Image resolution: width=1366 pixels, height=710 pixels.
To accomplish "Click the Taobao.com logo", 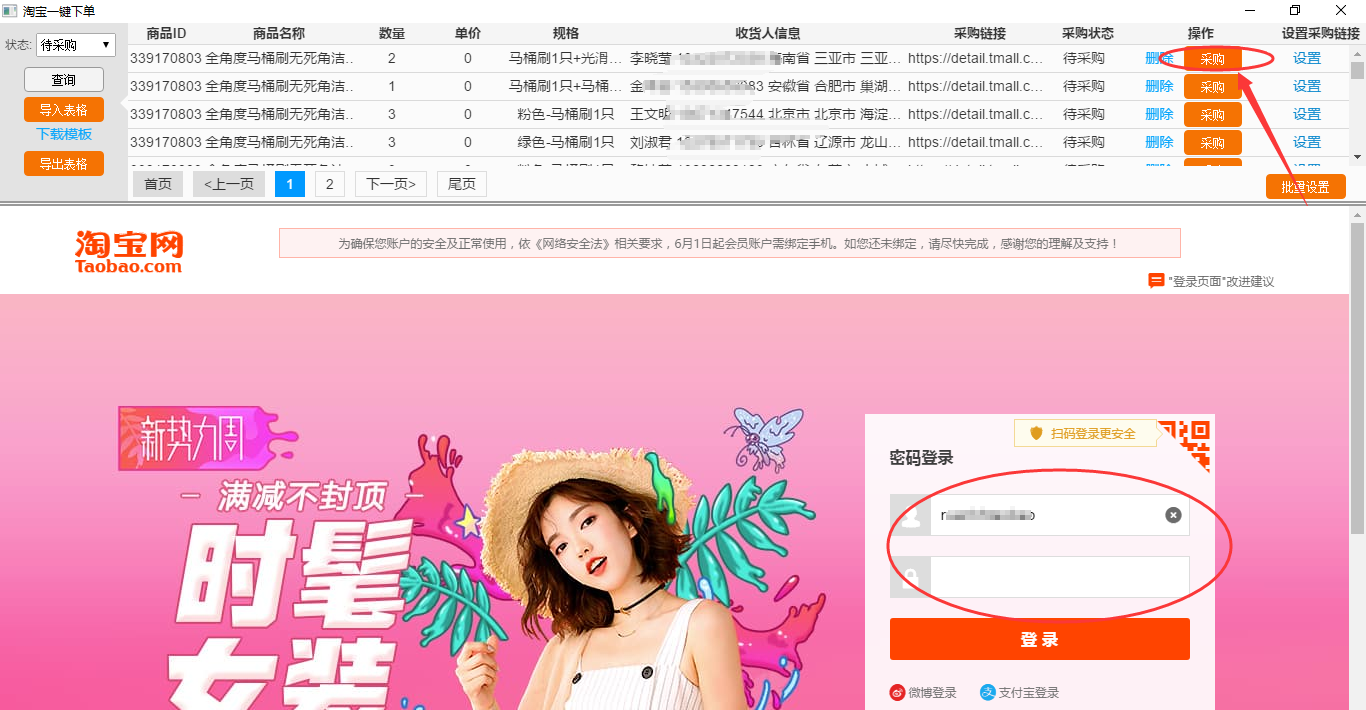I will click(129, 251).
